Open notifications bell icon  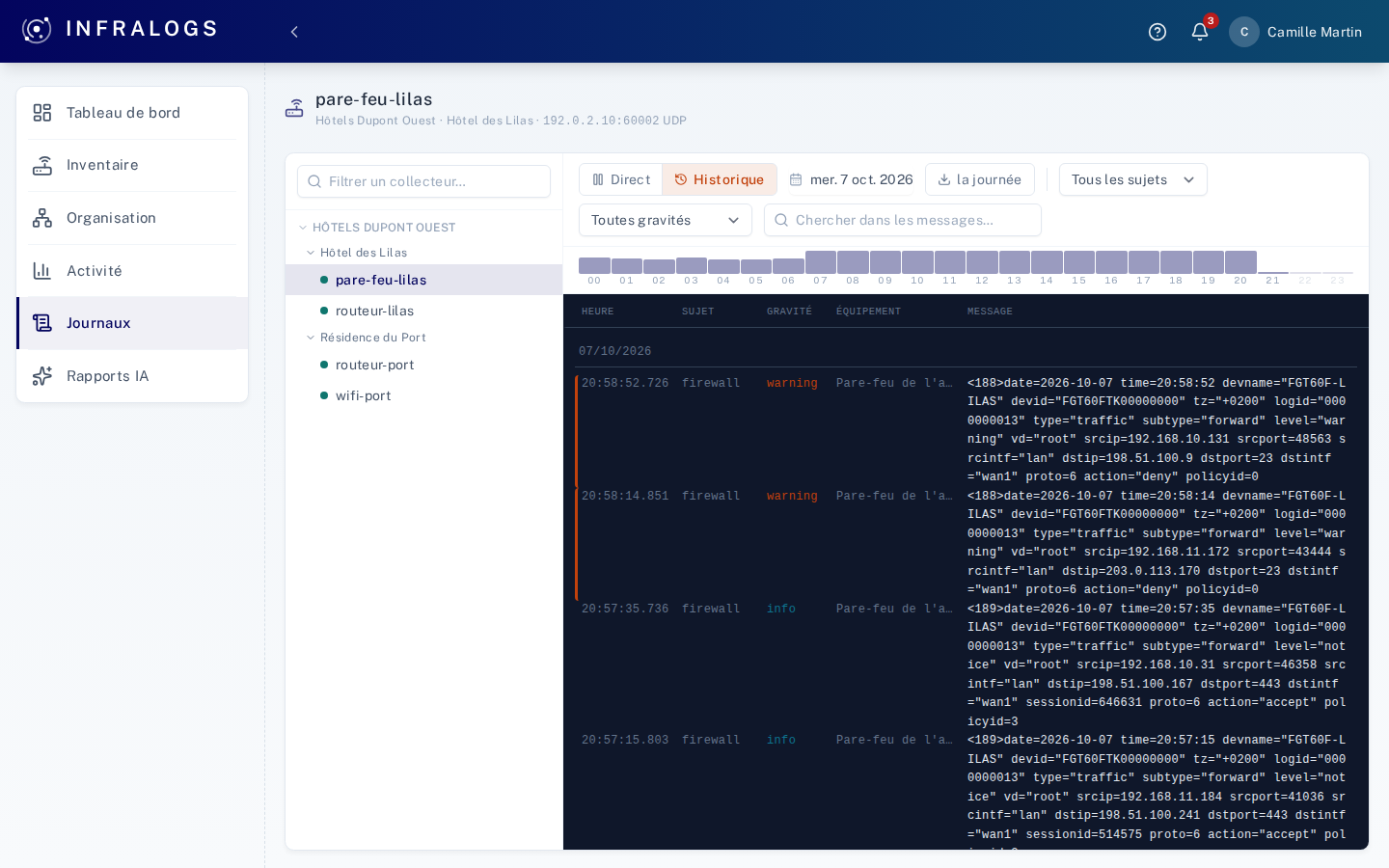click(1200, 32)
